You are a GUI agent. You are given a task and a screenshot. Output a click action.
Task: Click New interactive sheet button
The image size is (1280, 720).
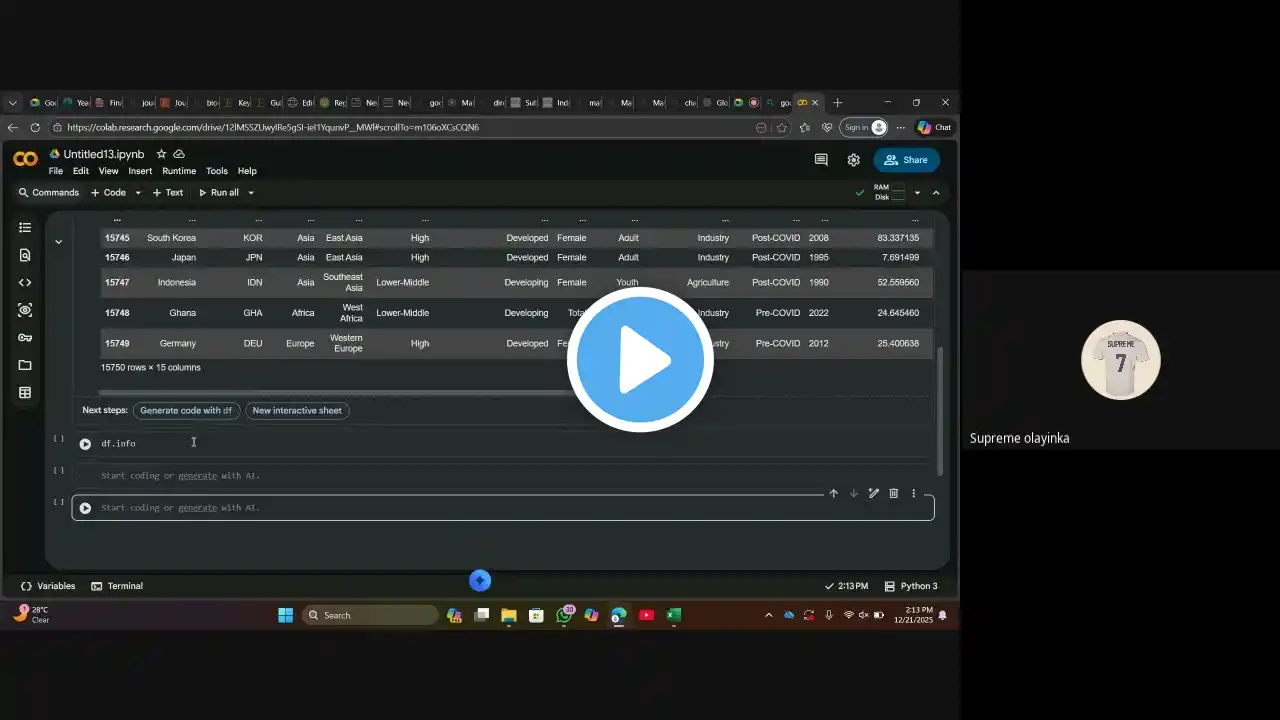[x=297, y=410]
